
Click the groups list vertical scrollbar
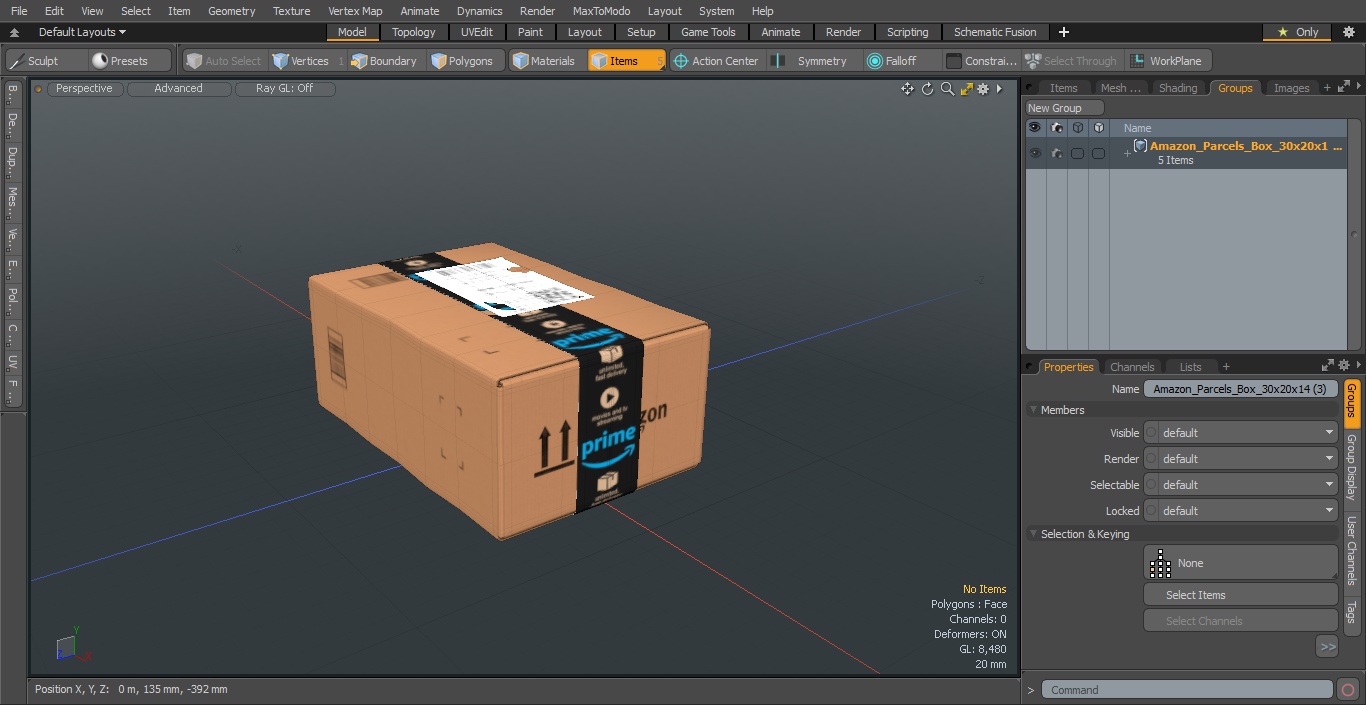click(x=1355, y=235)
